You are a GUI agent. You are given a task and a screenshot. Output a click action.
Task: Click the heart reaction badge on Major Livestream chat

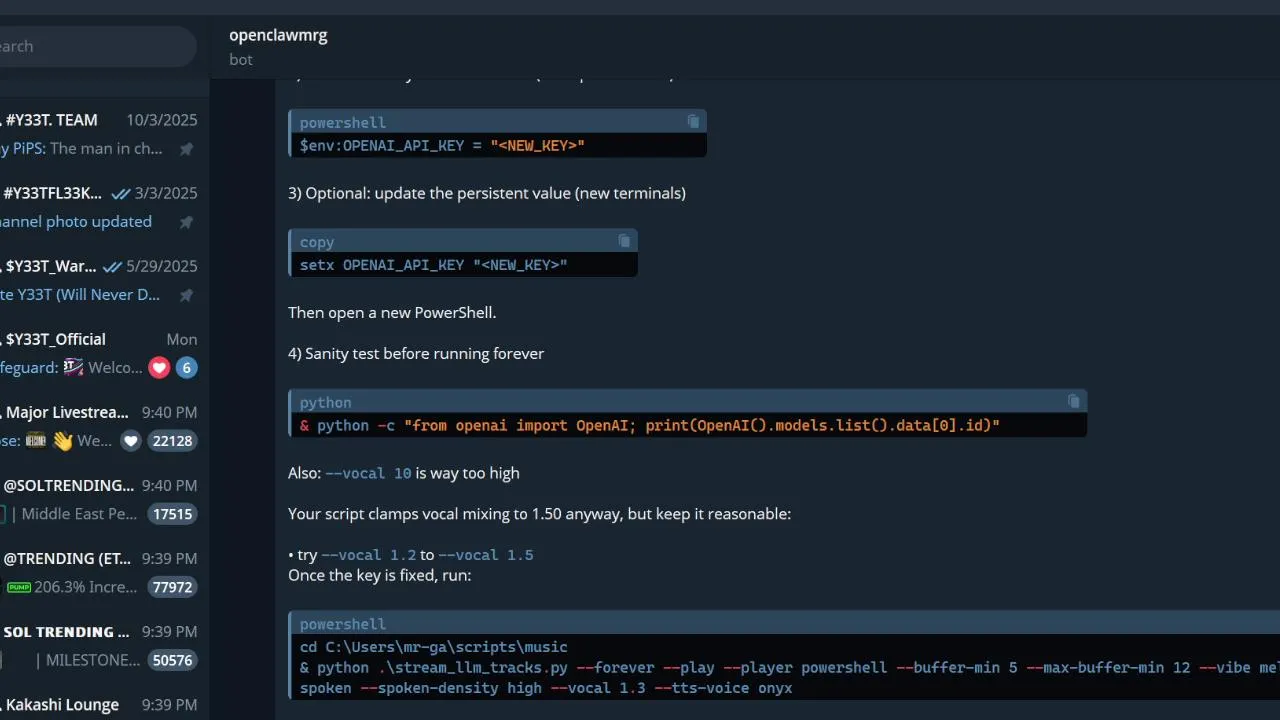pyautogui.click(x=130, y=441)
